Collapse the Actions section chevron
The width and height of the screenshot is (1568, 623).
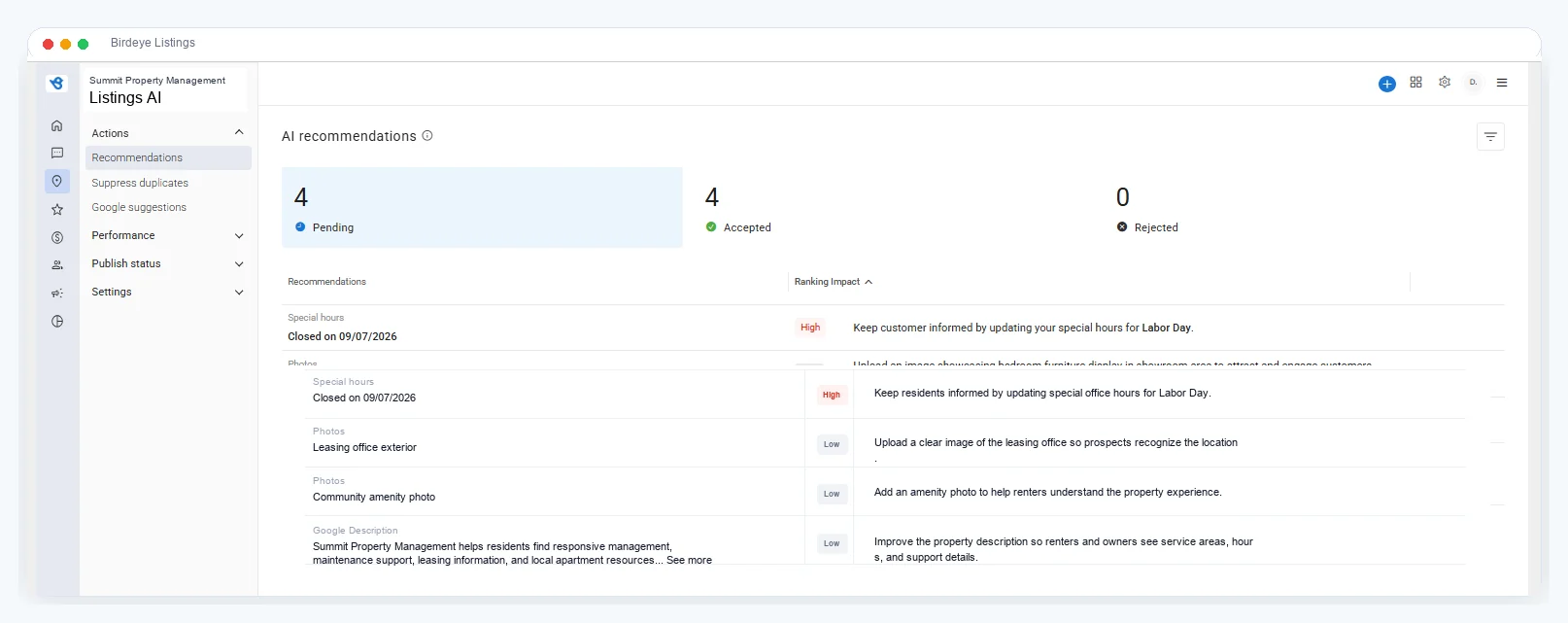tap(239, 132)
